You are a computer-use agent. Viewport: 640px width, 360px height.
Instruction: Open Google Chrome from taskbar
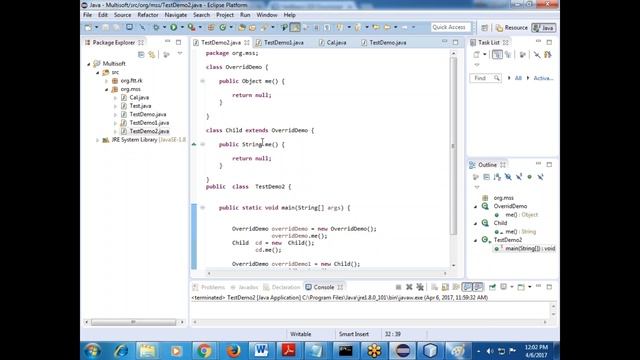pos(204,351)
